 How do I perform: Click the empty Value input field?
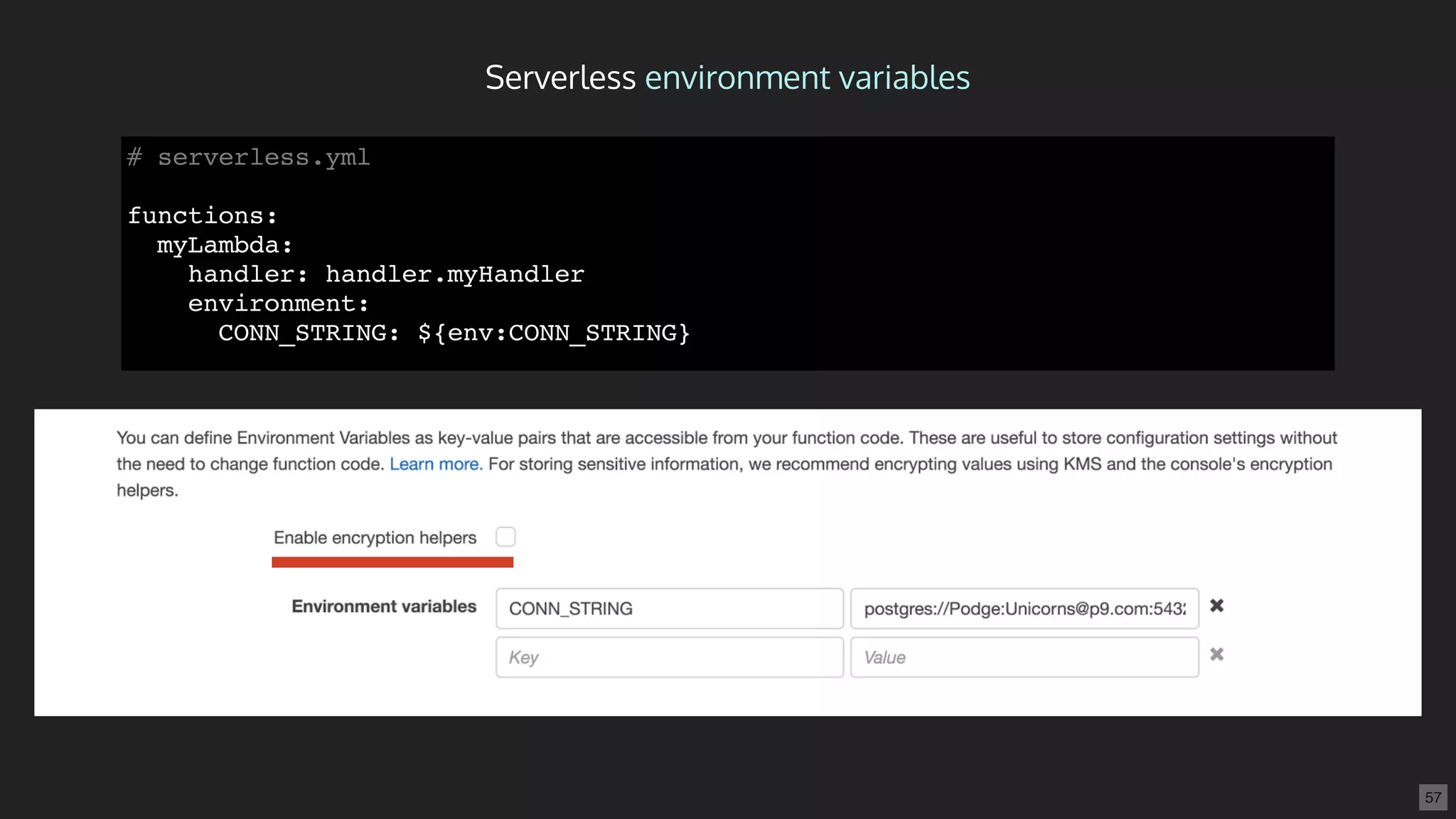[1024, 657]
